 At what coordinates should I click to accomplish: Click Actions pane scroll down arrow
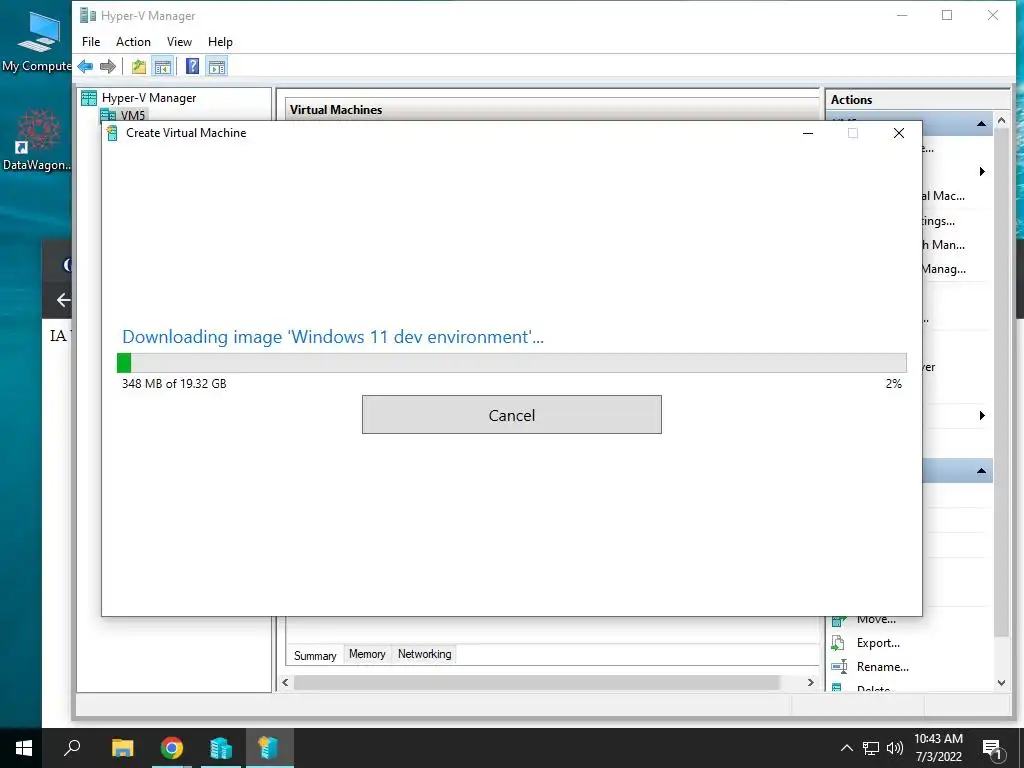click(1002, 683)
